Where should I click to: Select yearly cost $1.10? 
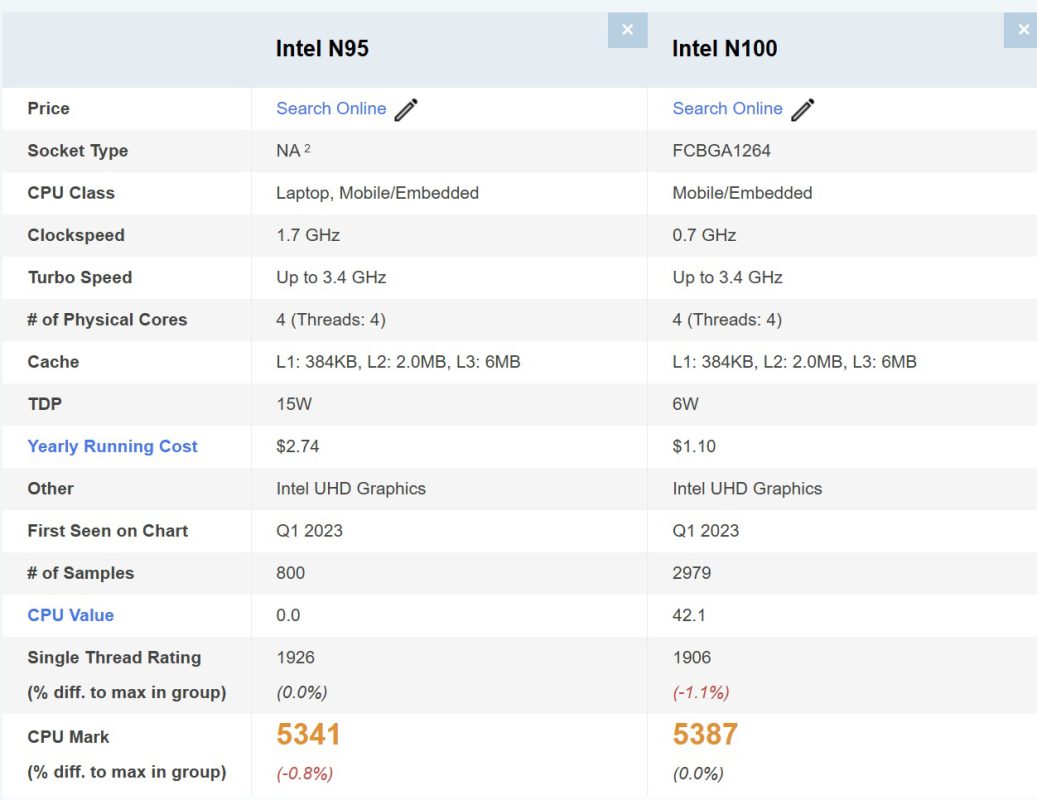(694, 446)
